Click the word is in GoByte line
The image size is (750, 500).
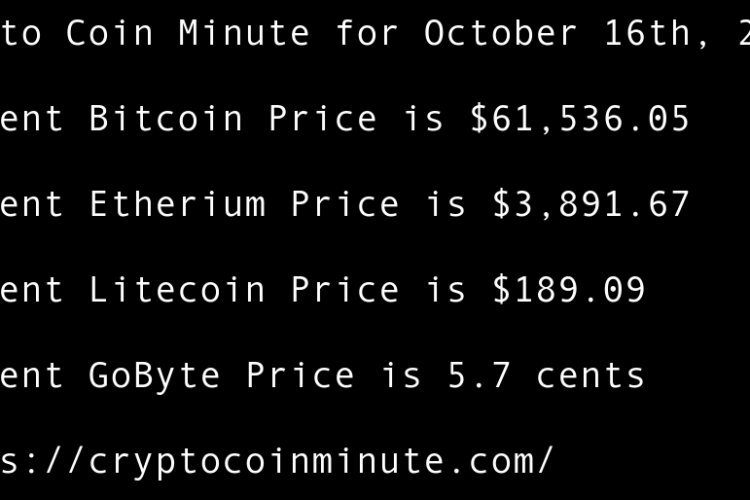pyautogui.click(x=401, y=376)
